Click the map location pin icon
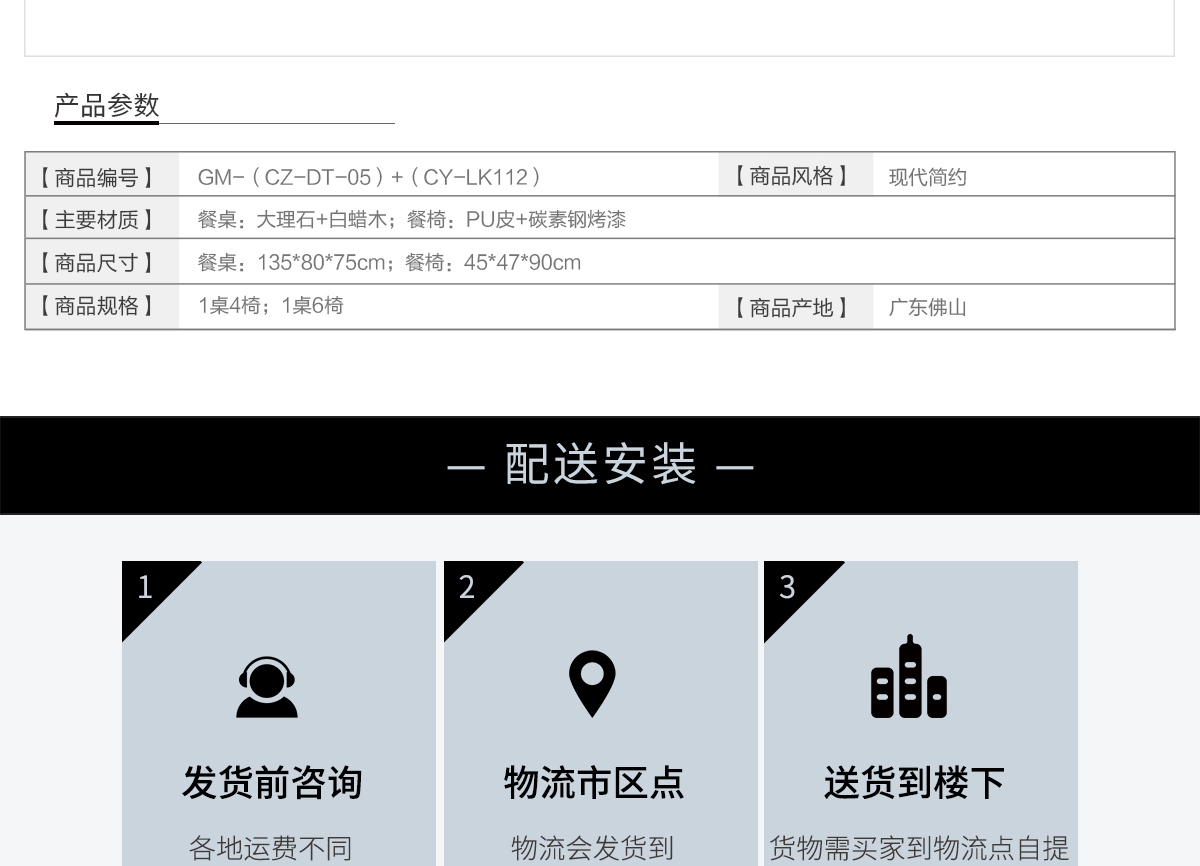 (592, 684)
